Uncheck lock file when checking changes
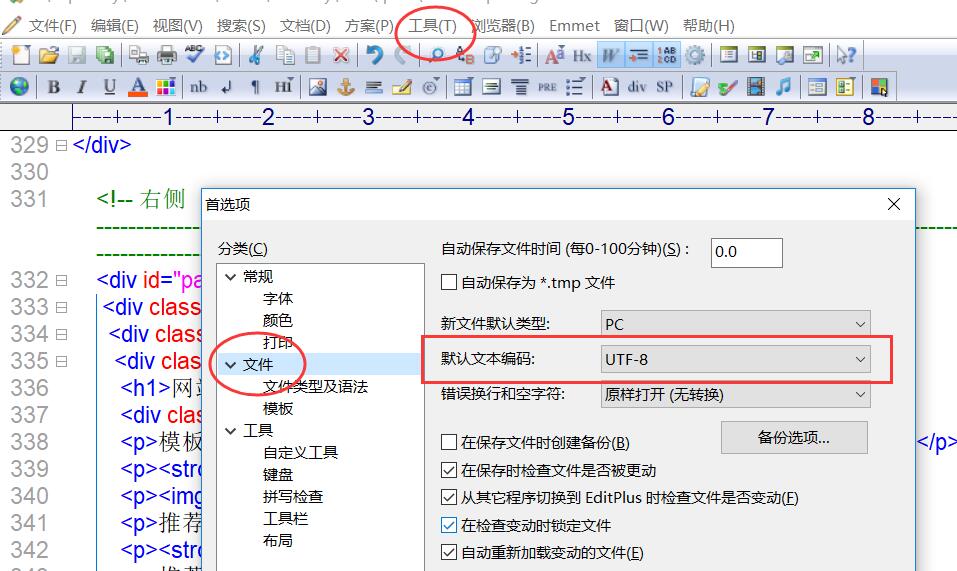Viewport: 957px width, 571px height. coord(449,525)
